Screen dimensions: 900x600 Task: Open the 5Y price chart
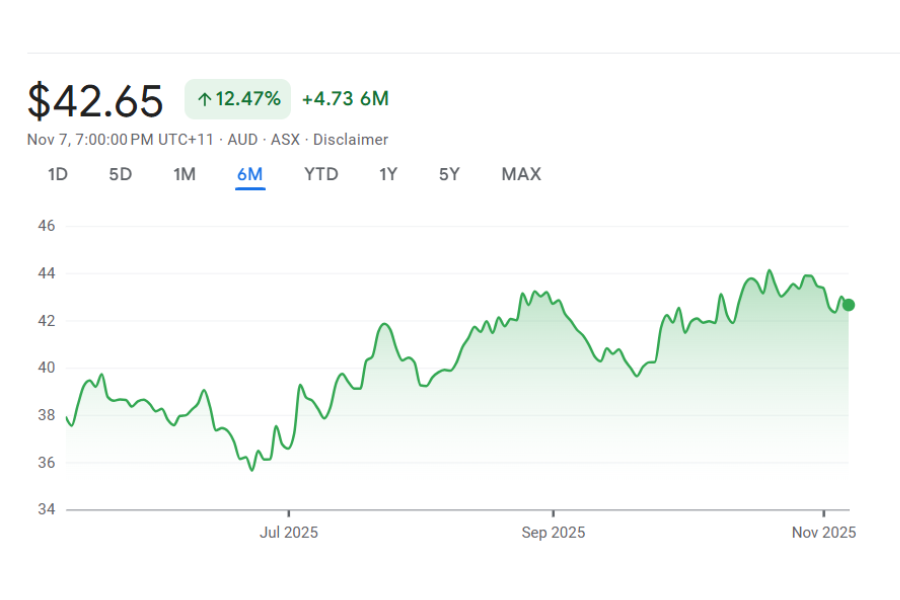point(449,174)
